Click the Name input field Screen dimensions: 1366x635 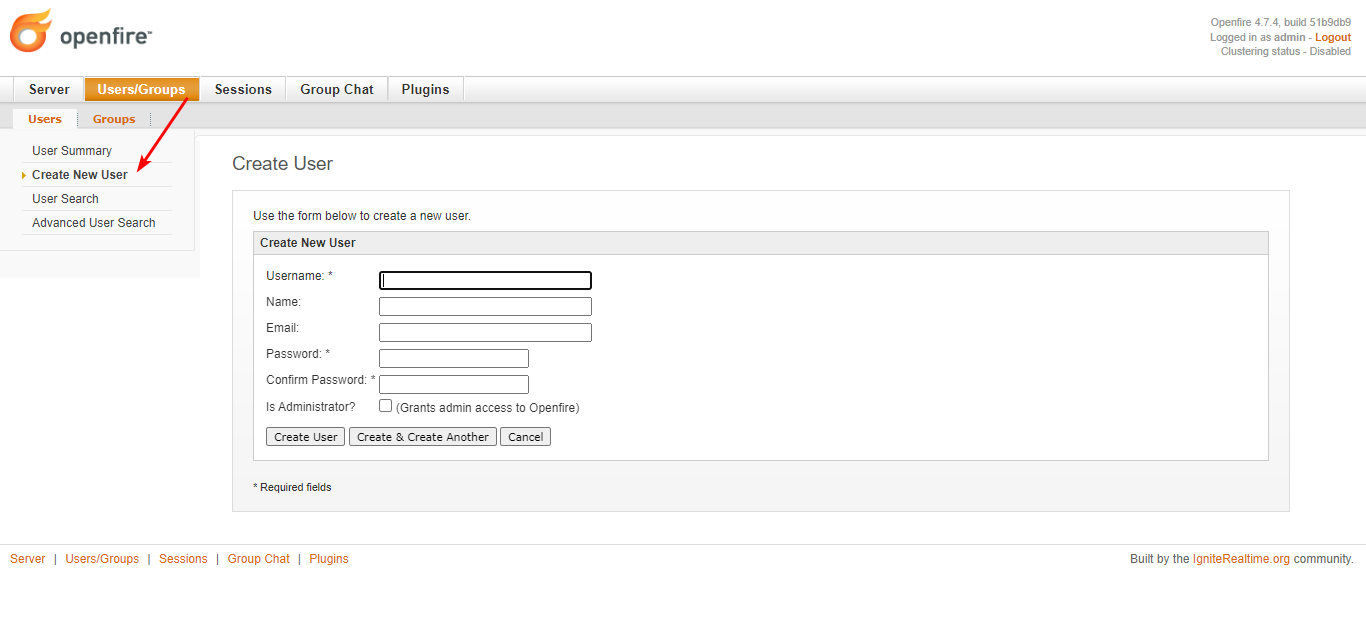pyautogui.click(x=485, y=307)
